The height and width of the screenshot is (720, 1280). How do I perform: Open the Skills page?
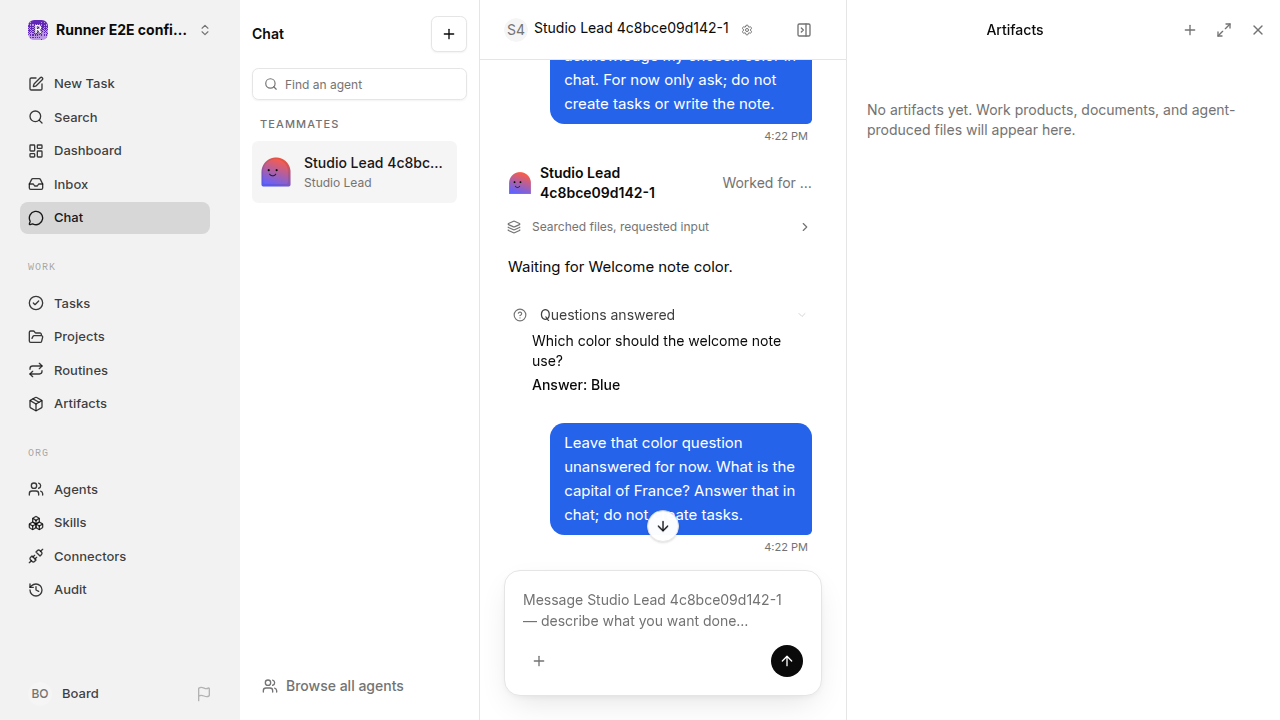[x=115, y=523]
